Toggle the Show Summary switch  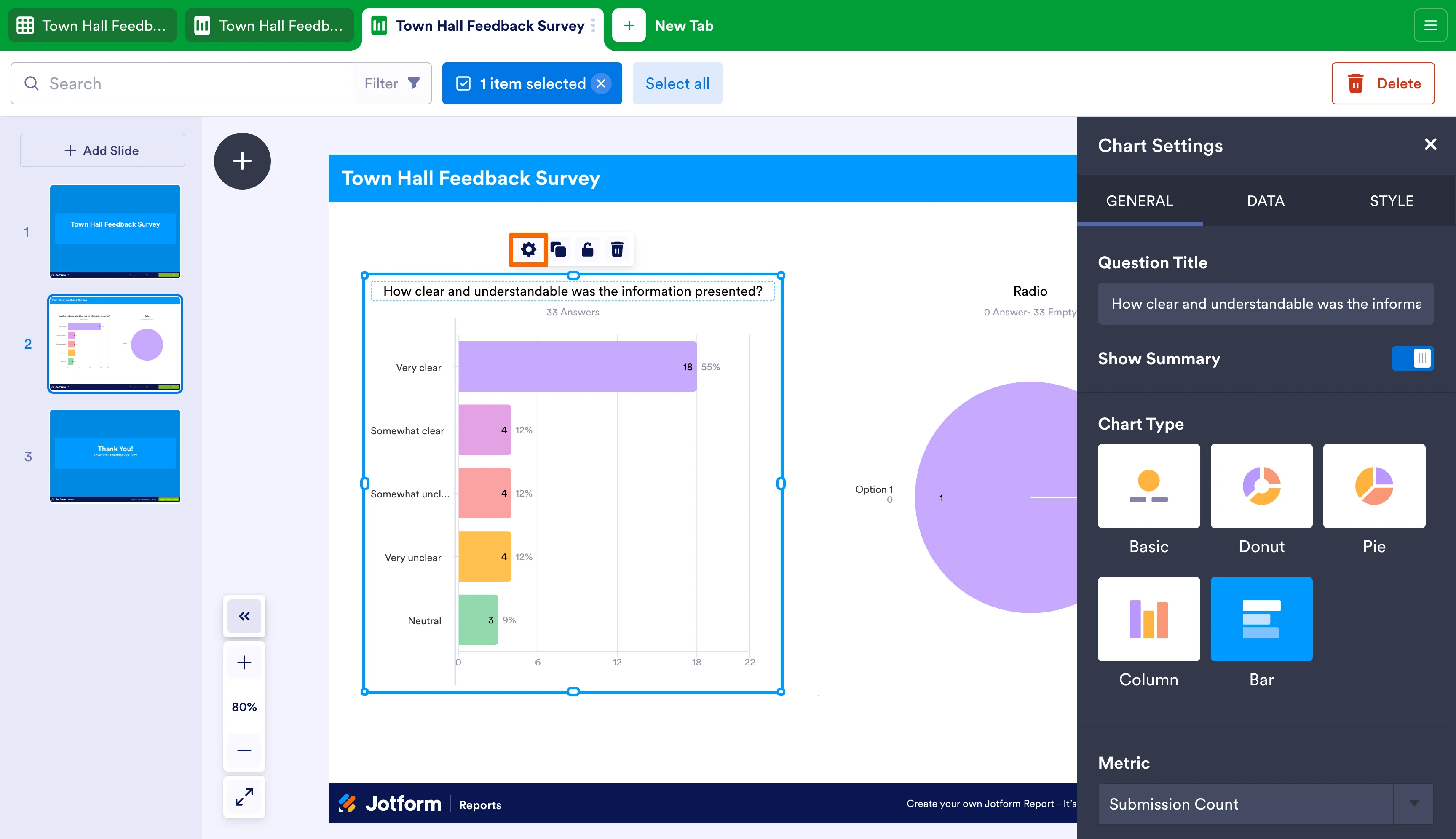[1412, 358]
